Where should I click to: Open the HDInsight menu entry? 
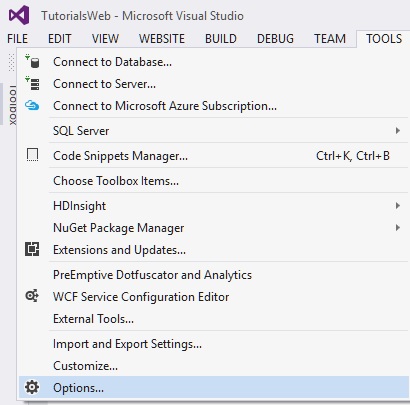213,206
